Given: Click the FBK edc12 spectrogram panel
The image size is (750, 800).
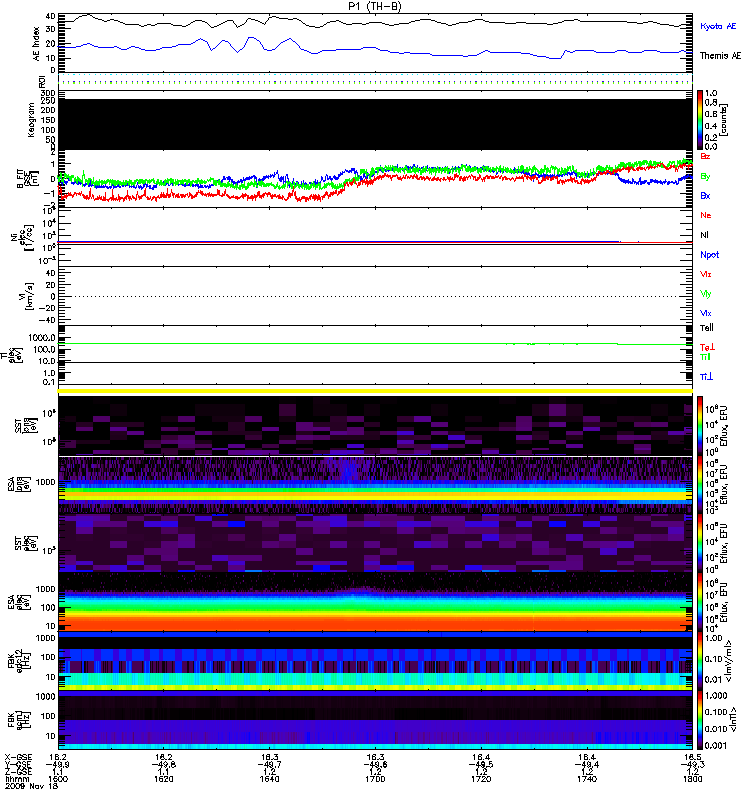Looking at the screenshot, I should click(375, 661).
